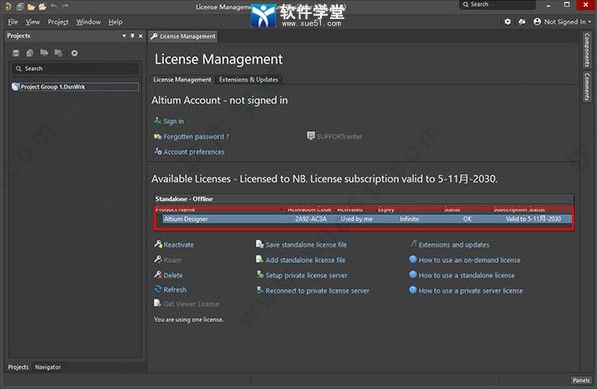
Task: Click the third Projects toolbar folder icon
Action: pos(44,53)
